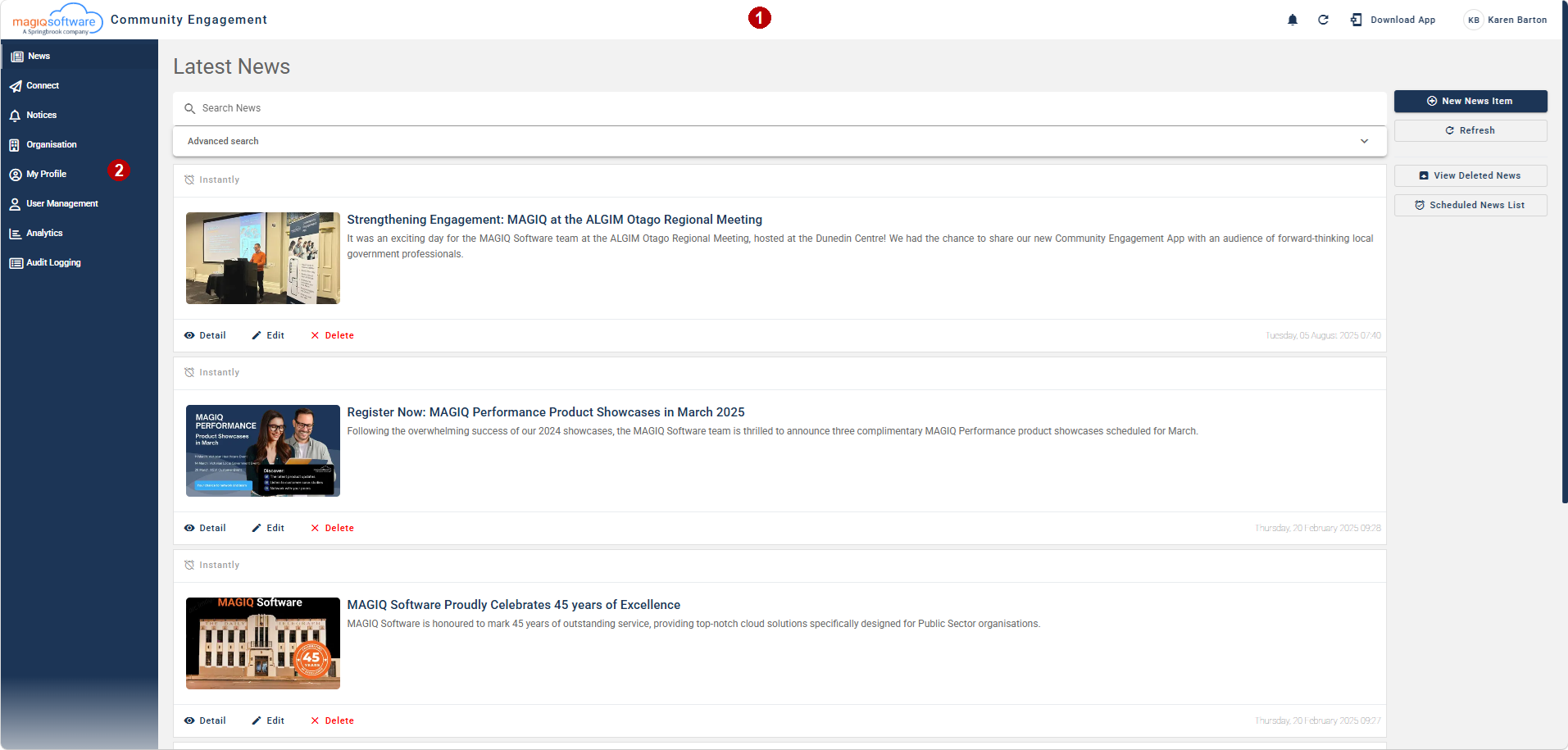Edit the 45 years of Excellence news
The image size is (1568, 750).
[x=268, y=720]
